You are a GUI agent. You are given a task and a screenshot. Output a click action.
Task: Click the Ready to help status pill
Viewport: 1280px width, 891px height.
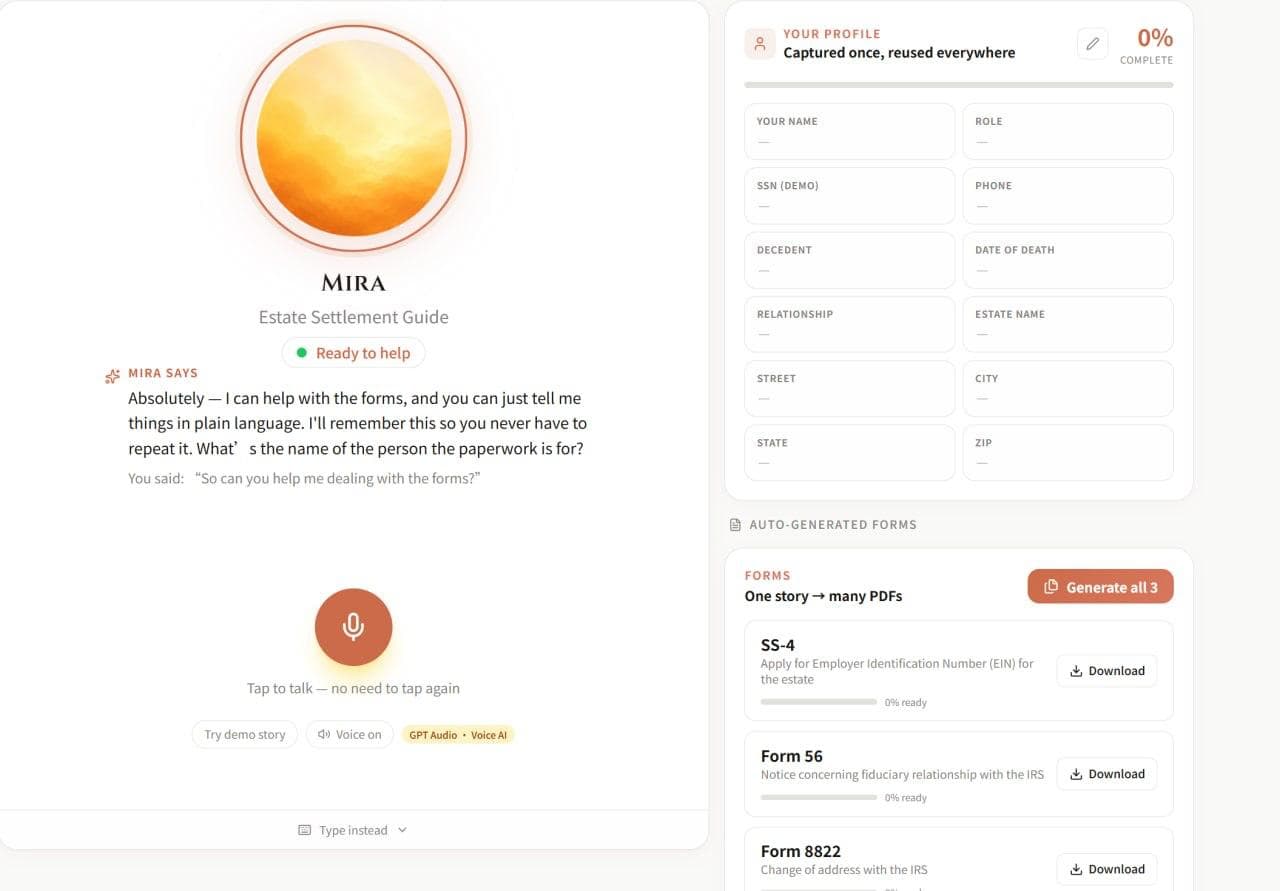[x=353, y=353]
